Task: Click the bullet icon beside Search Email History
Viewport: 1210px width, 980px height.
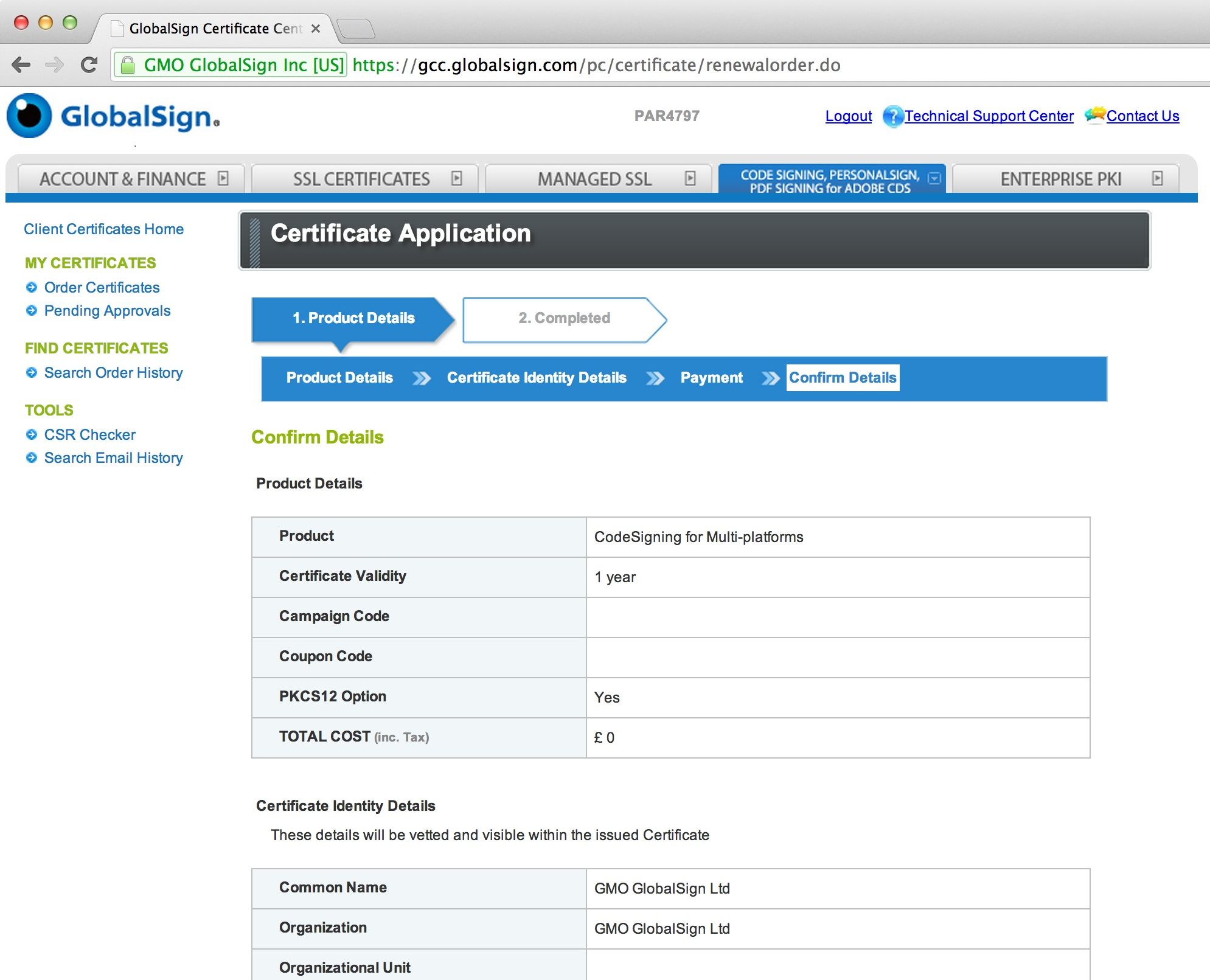Action: point(32,457)
